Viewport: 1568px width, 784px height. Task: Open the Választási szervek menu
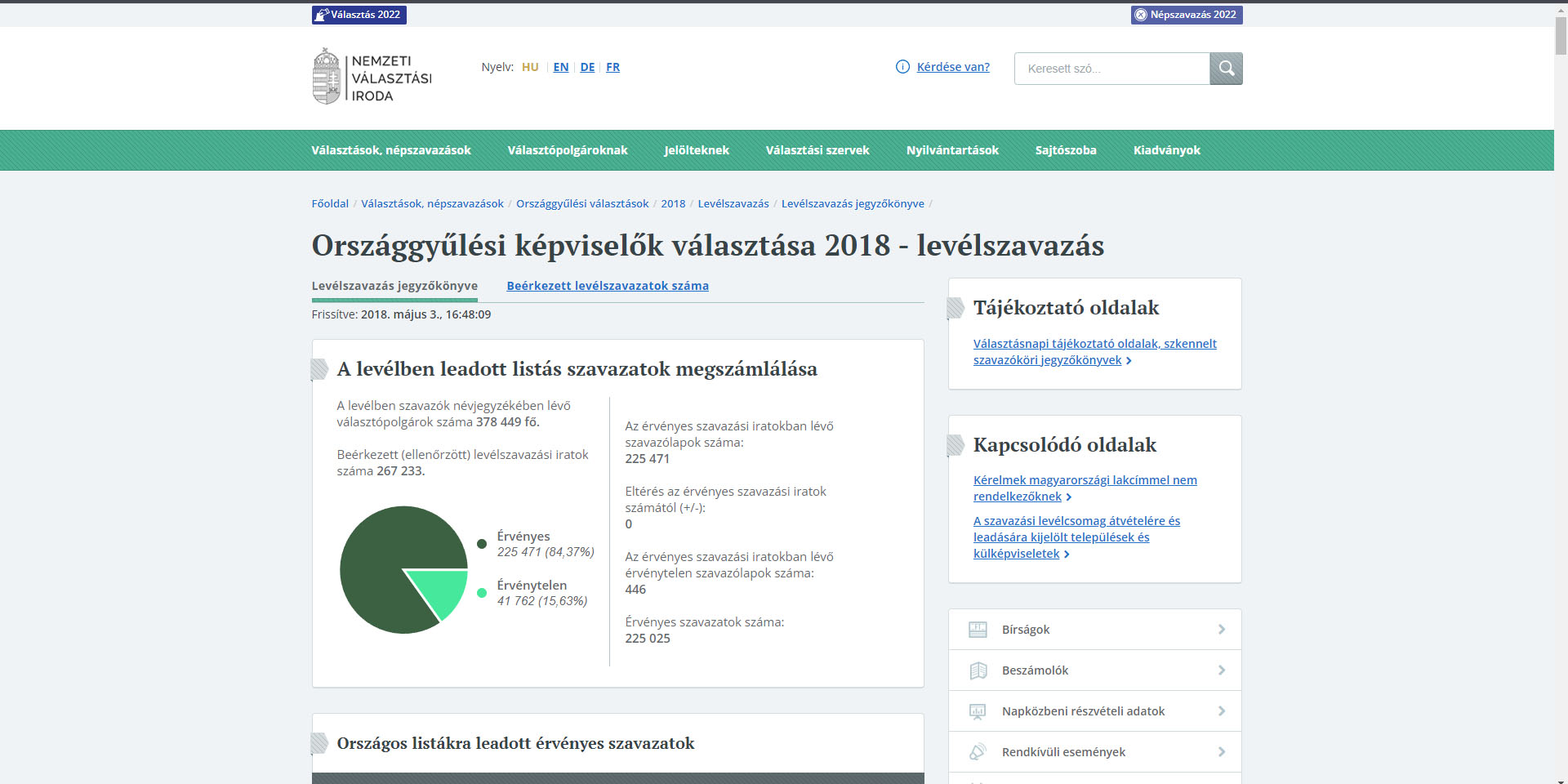coord(817,150)
